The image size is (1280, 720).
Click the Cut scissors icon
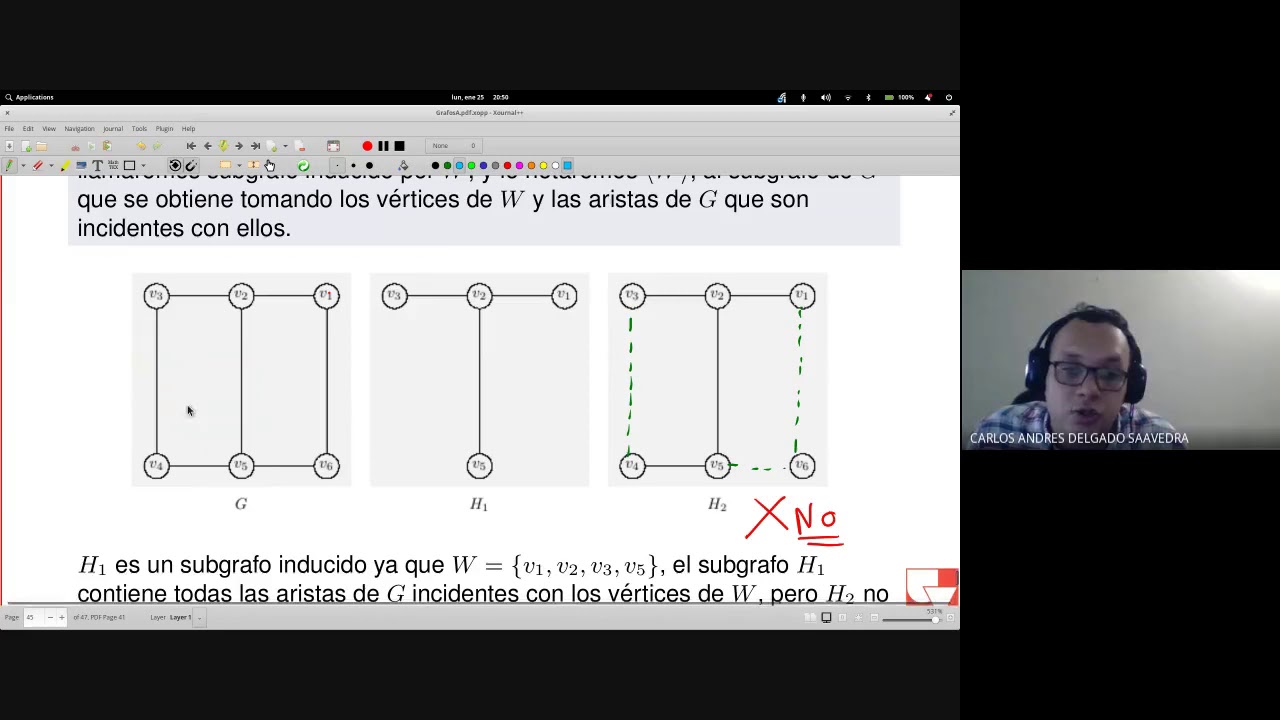pyautogui.click(x=75, y=147)
